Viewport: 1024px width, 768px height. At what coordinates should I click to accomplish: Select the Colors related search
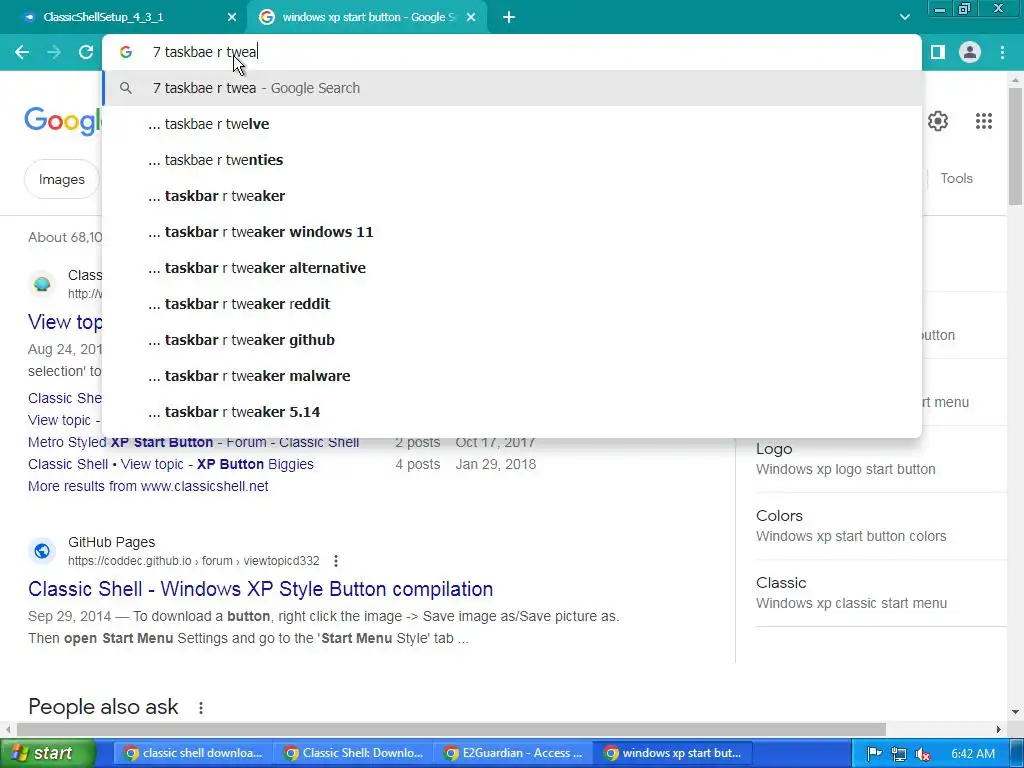[x=880, y=526]
